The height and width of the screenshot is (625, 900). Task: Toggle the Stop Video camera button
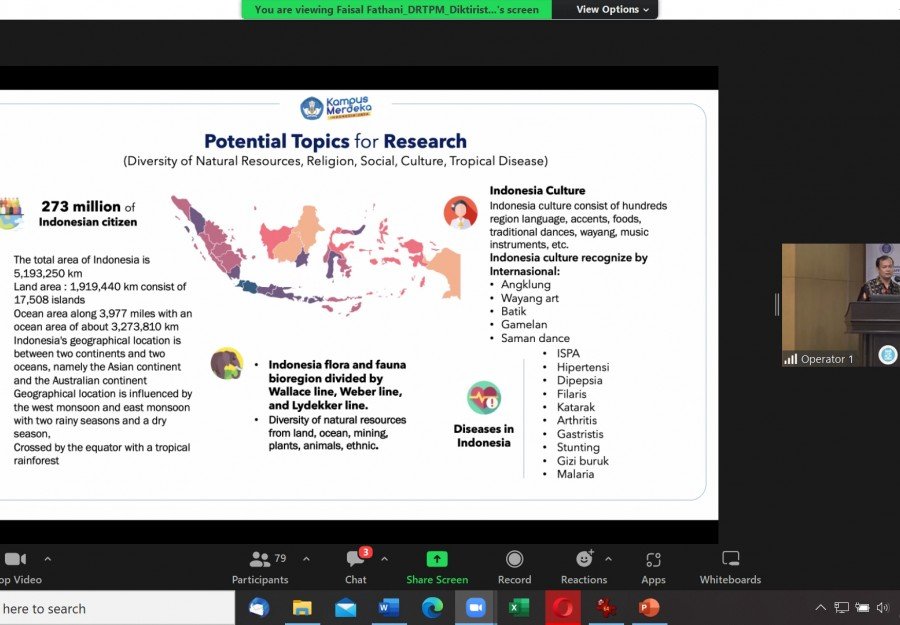[x=15, y=566]
